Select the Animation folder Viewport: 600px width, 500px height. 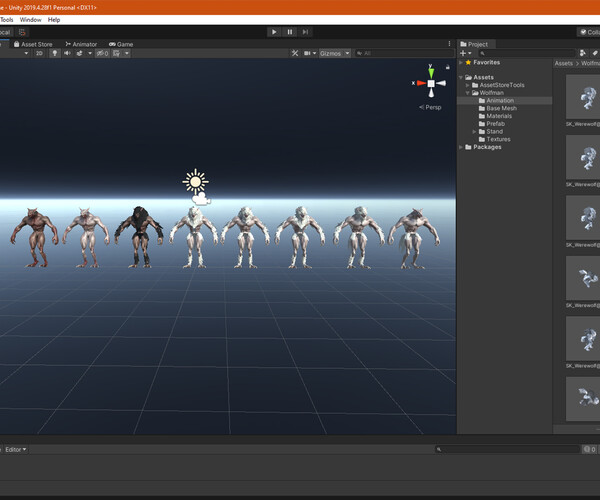(504, 101)
